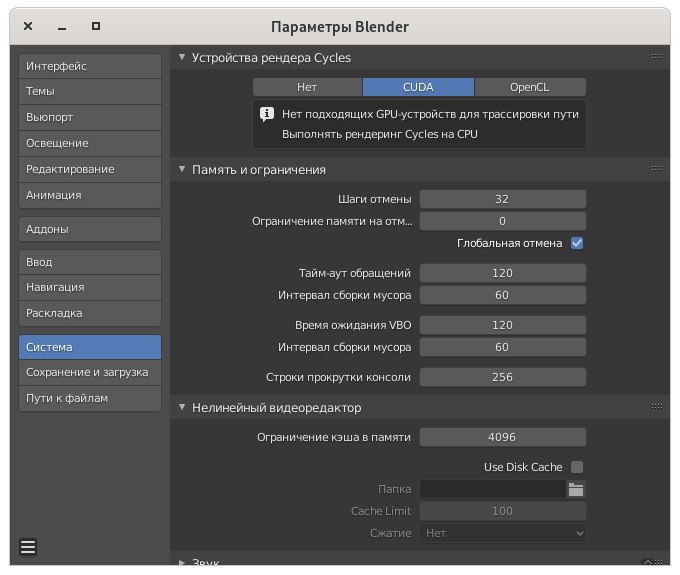Click the text Выполнять рендеринг Cycles на CPU

point(380,134)
